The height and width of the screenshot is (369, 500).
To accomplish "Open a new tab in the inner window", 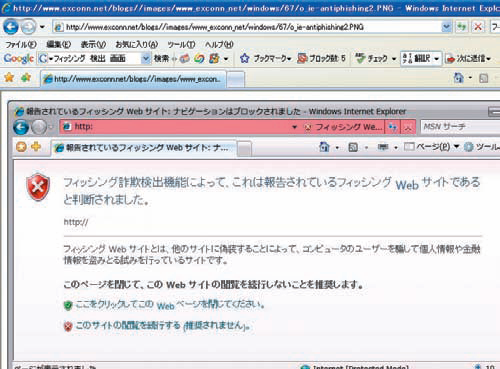I will coord(244,148).
